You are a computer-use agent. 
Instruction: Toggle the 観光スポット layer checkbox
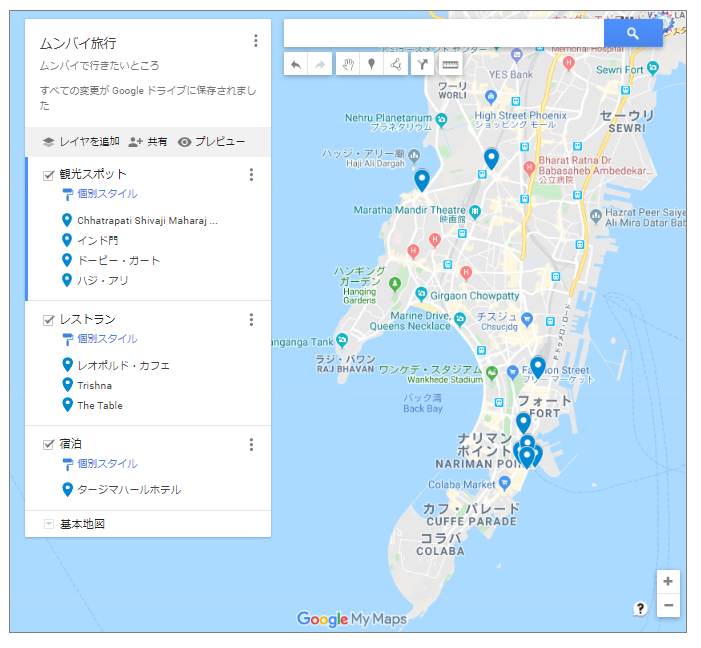[48, 175]
